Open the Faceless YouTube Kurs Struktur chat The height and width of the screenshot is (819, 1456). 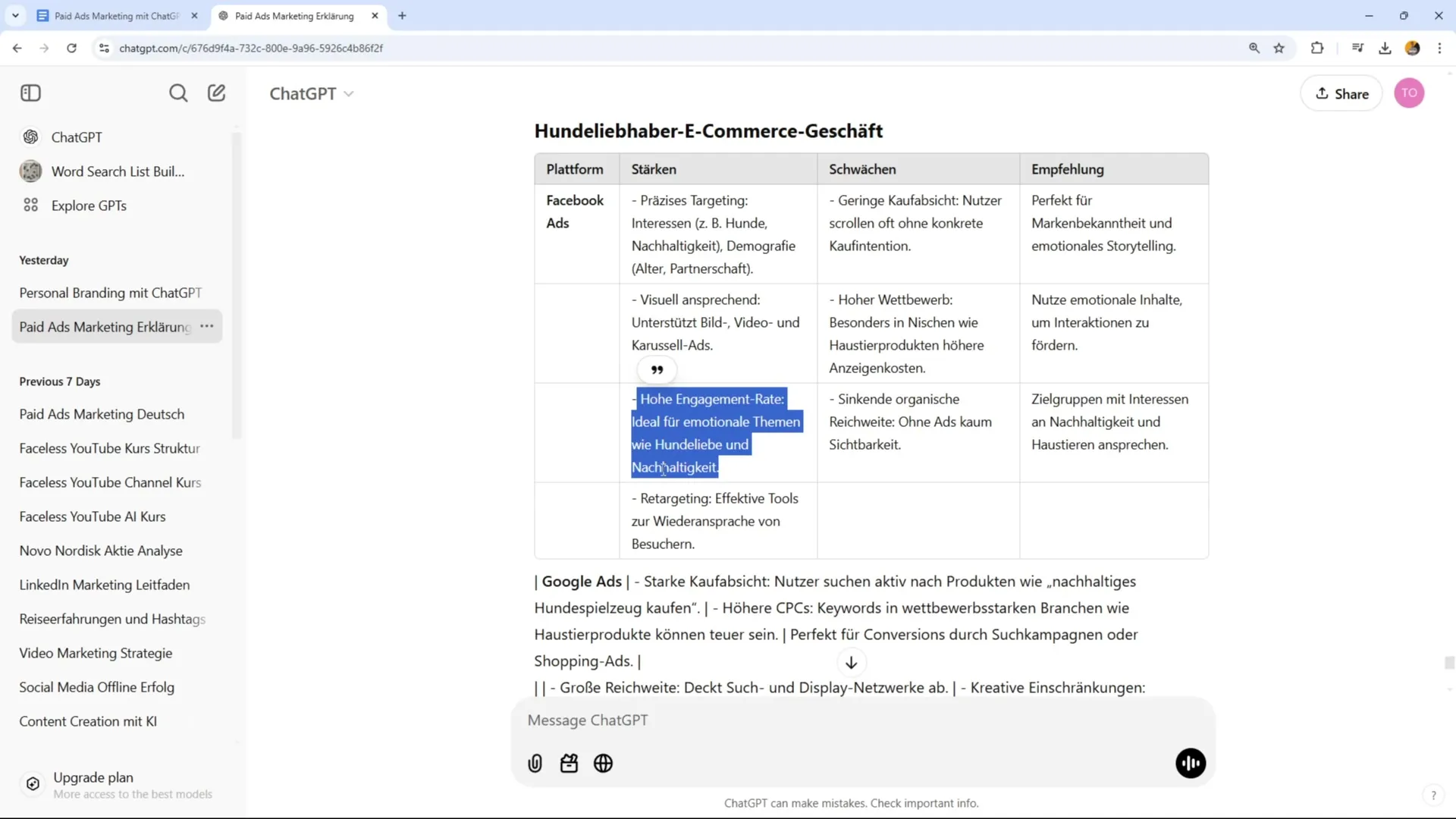click(118, 448)
